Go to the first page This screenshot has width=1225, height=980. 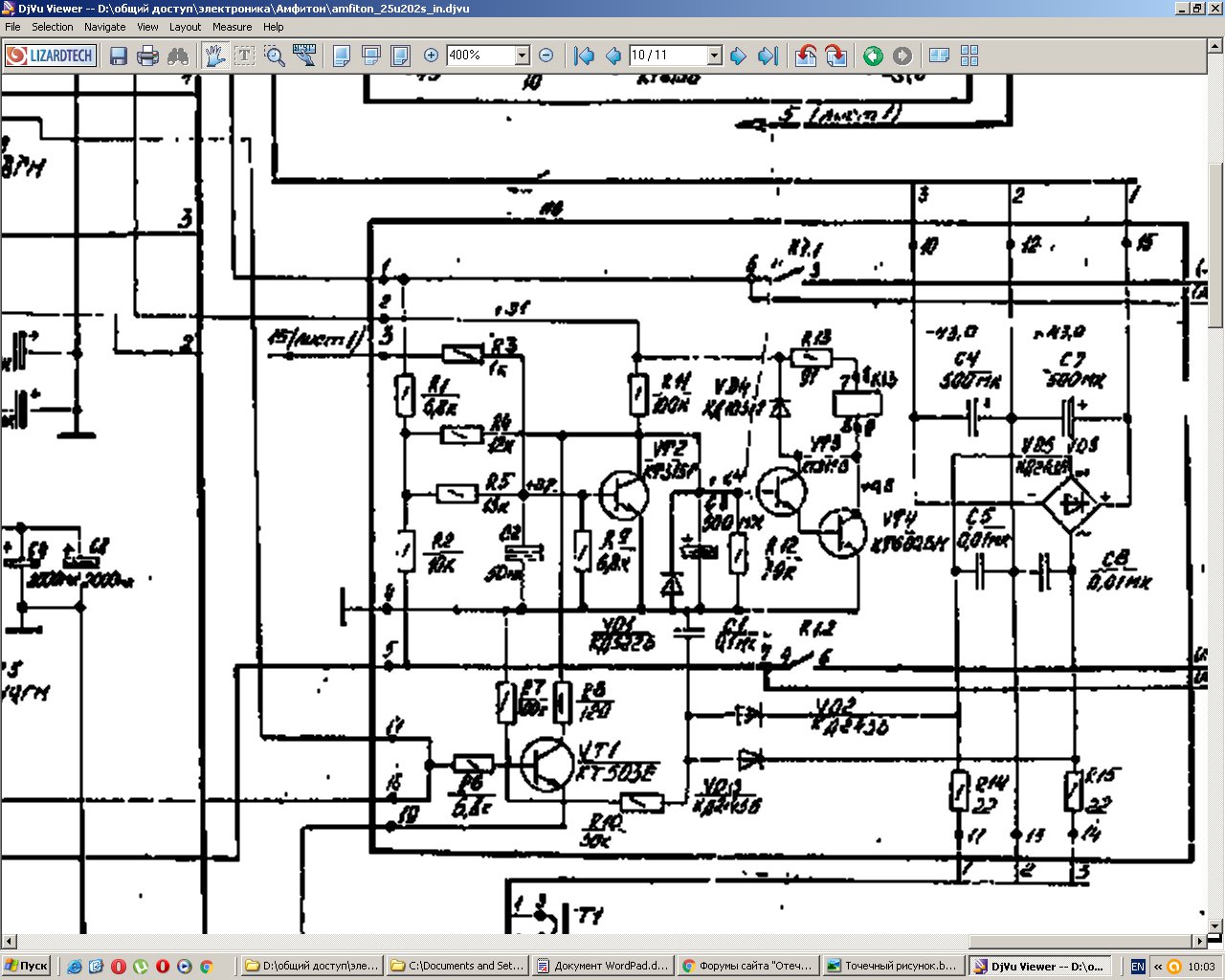(x=584, y=56)
